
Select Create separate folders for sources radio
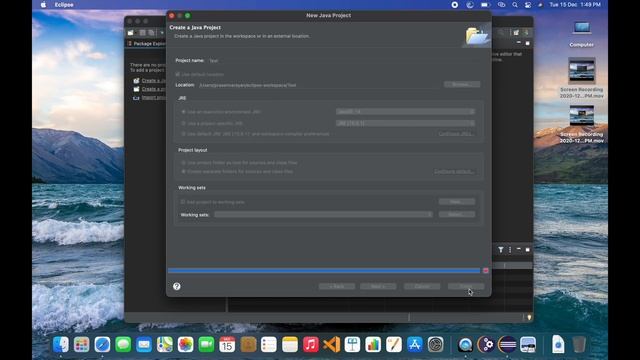[184, 171]
